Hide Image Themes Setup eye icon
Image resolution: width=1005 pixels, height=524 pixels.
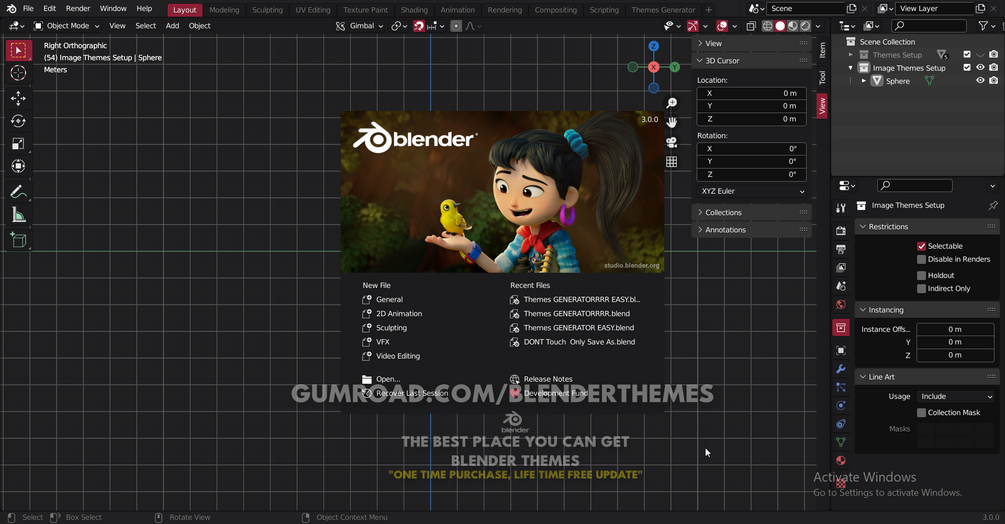click(980, 67)
